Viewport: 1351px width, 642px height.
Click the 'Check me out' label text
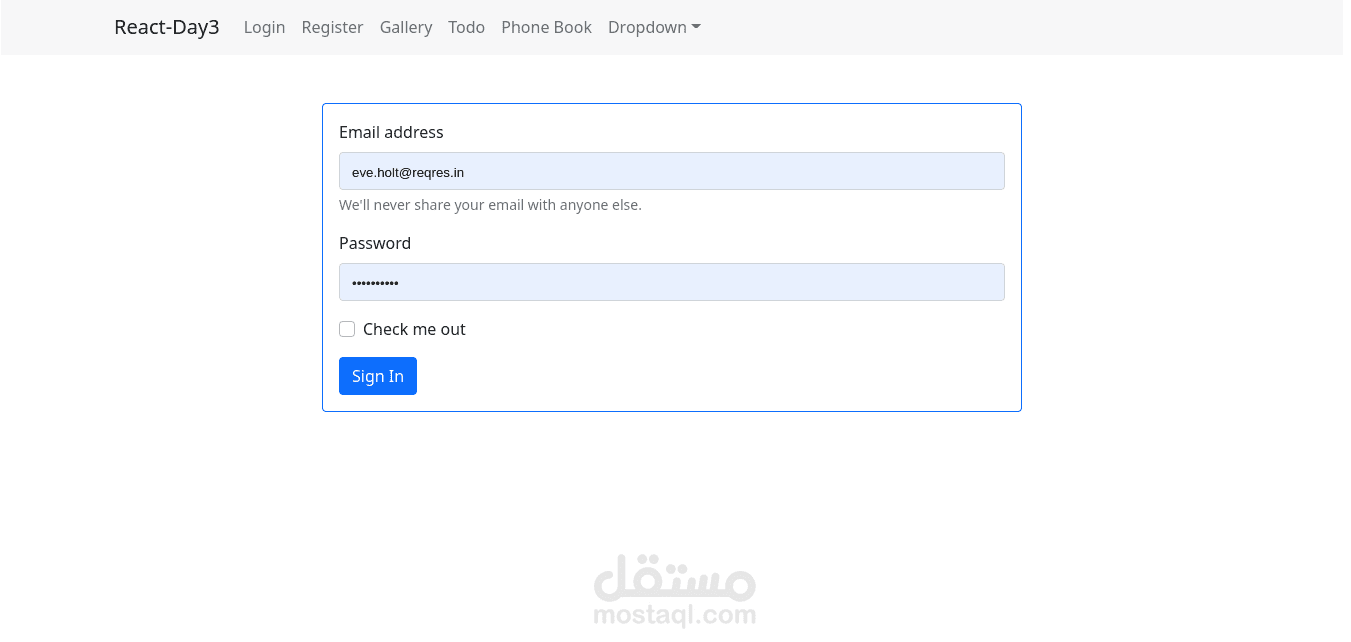[x=414, y=329]
